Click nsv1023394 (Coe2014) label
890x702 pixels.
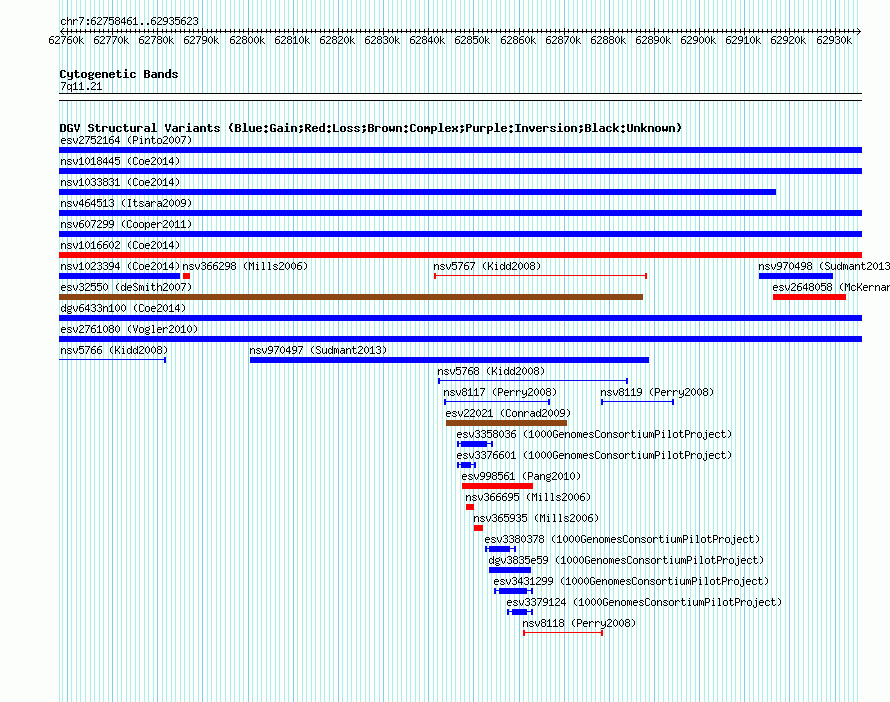click(x=120, y=266)
